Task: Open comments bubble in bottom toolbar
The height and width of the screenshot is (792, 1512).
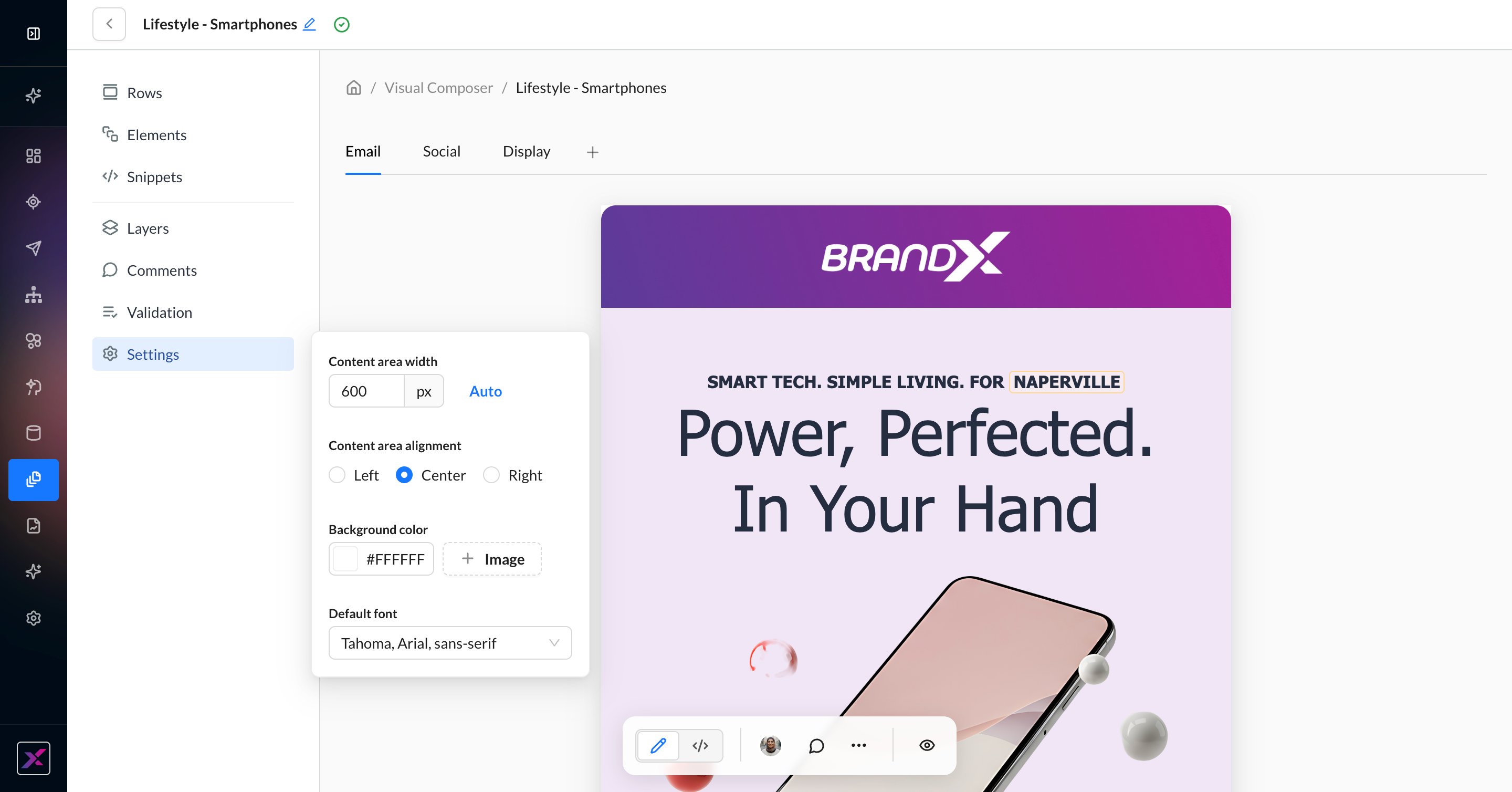Action: 816,746
